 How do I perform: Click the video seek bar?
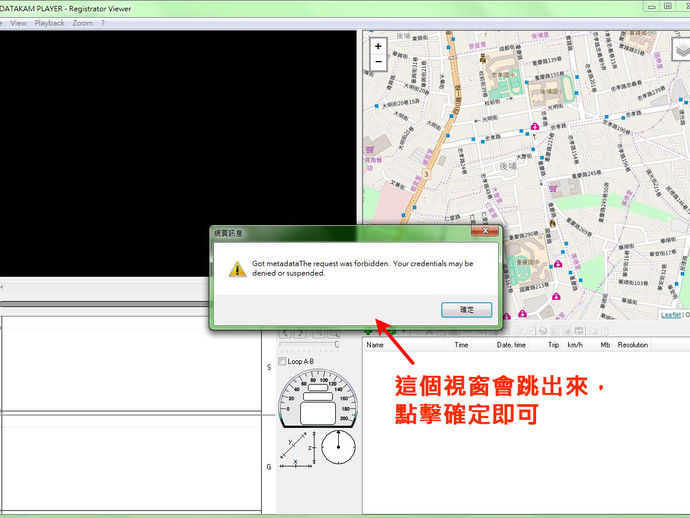pyautogui.click(x=105, y=304)
